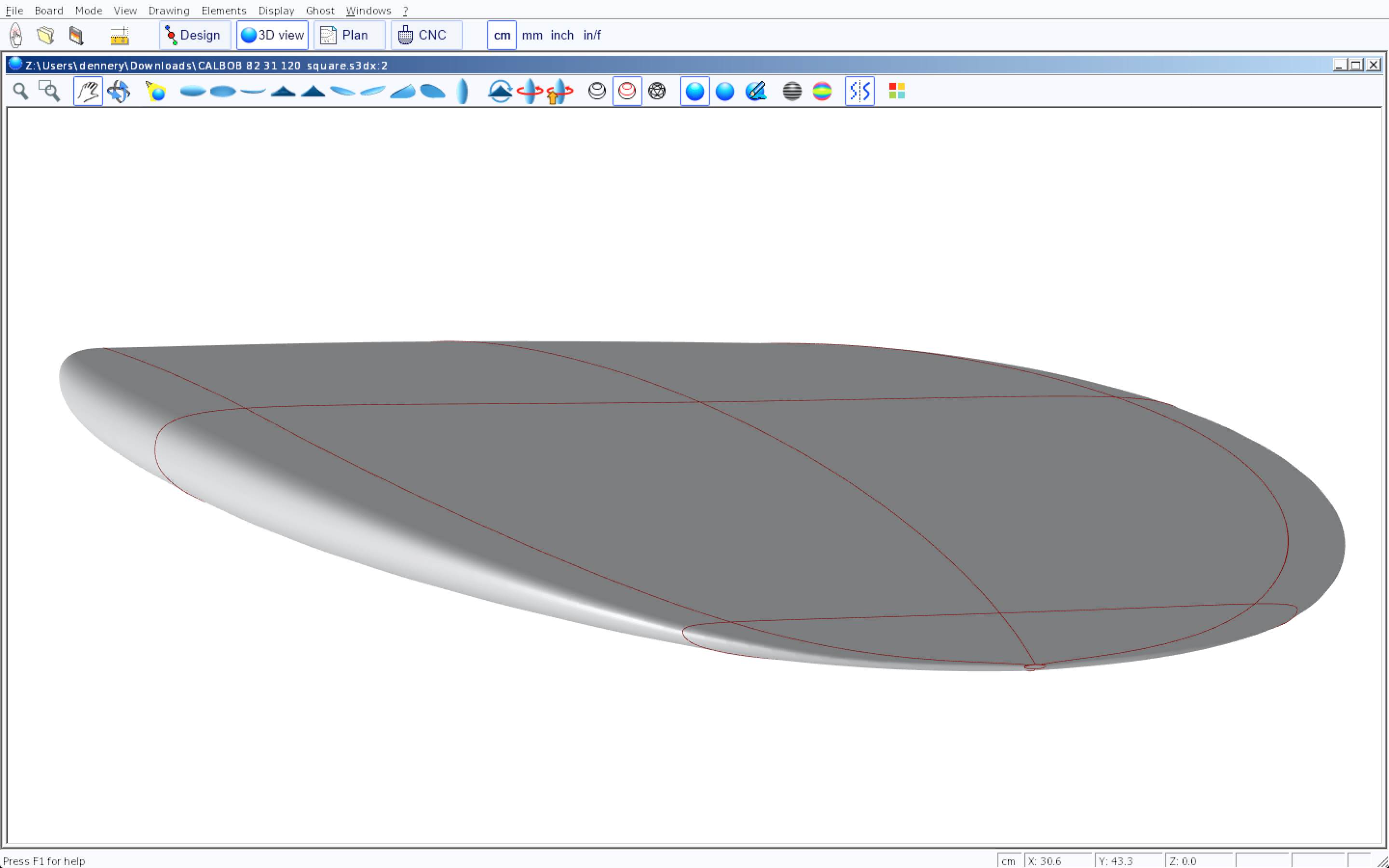Open the Ghost menu
This screenshot has height=868, width=1389.
[x=320, y=10]
